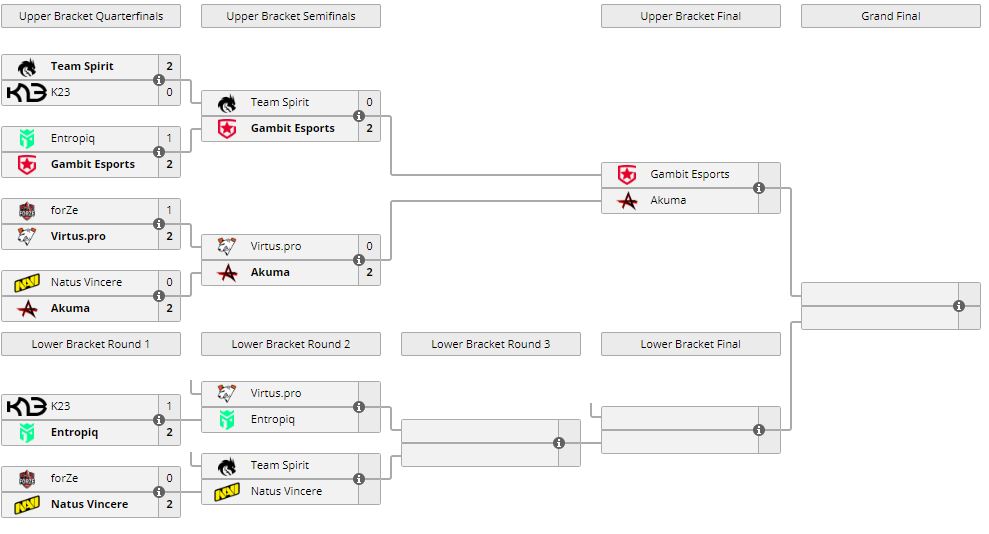Click the Upper Bracket Quarterfinals header
The height and width of the screenshot is (534, 989).
91,16
